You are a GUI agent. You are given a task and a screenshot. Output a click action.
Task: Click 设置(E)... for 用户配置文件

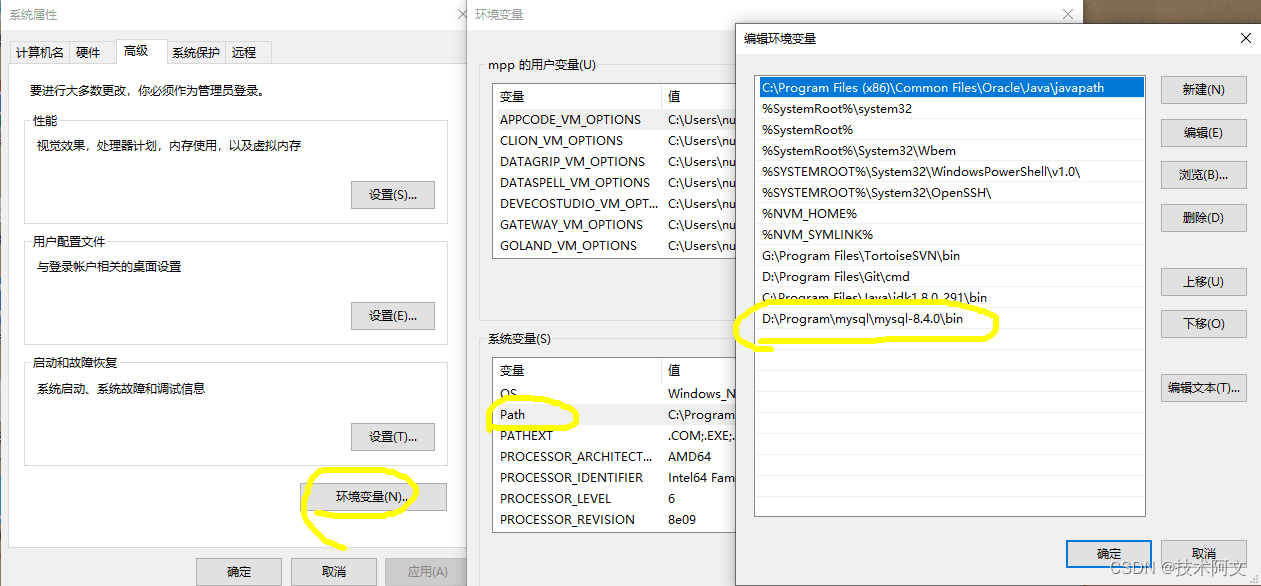point(393,316)
